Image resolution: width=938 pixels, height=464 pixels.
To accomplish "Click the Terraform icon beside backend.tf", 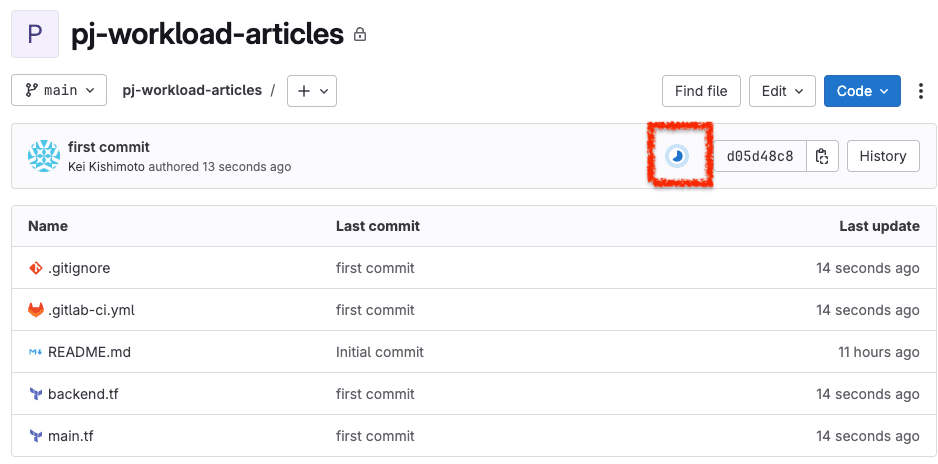I will pos(36,394).
